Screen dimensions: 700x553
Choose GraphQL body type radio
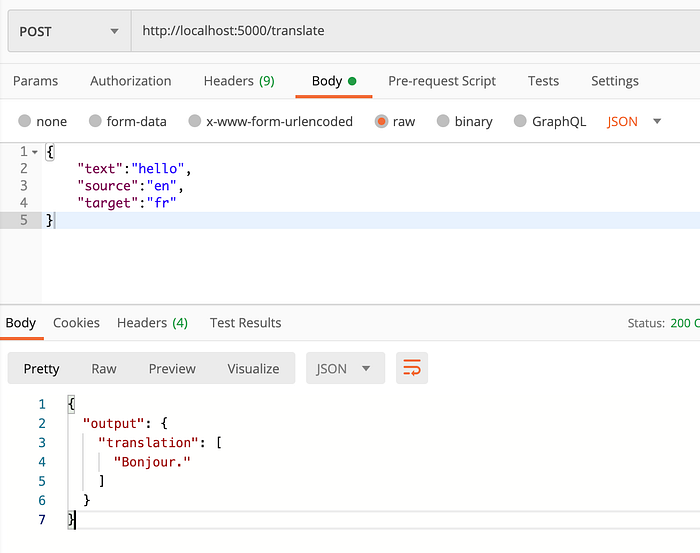(520, 121)
